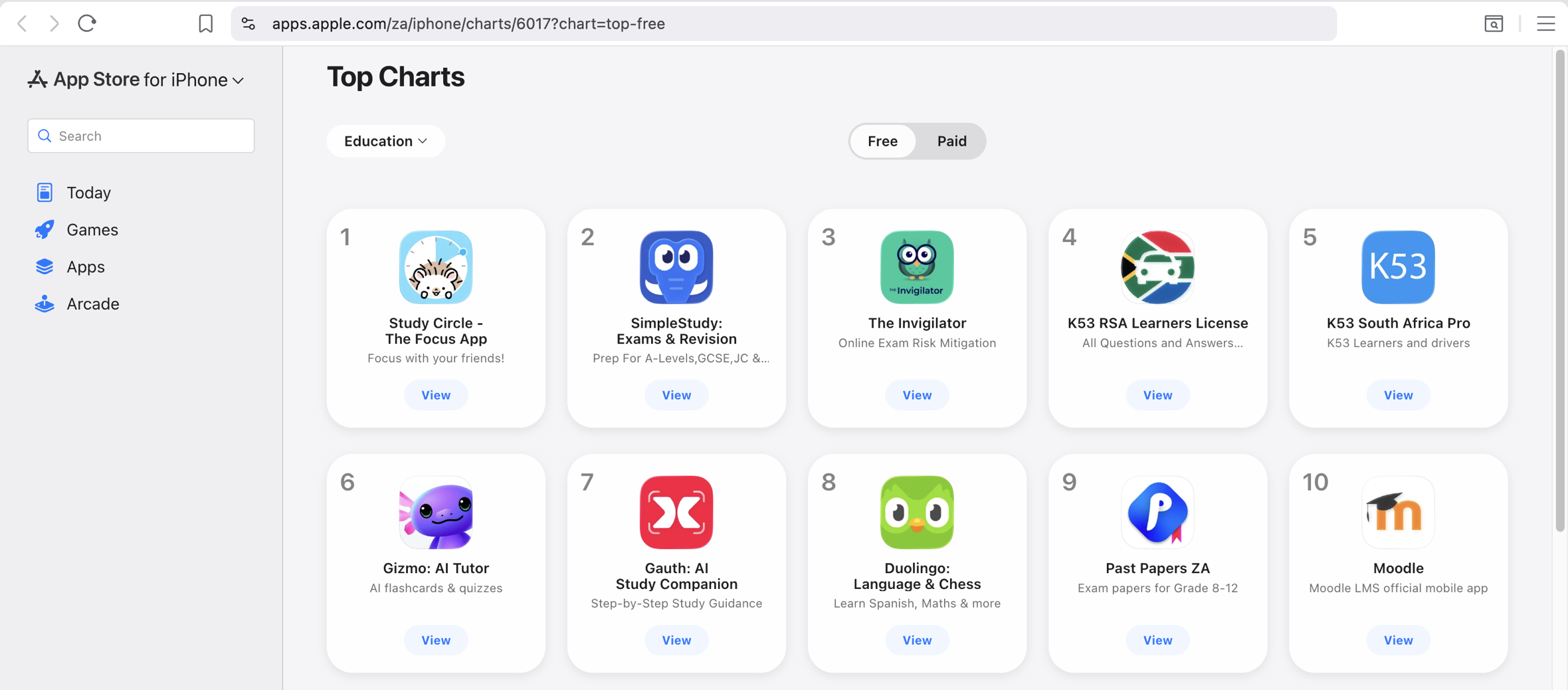View The Invigilator app
Screen dimensions: 1568x690
click(x=917, y=395)
